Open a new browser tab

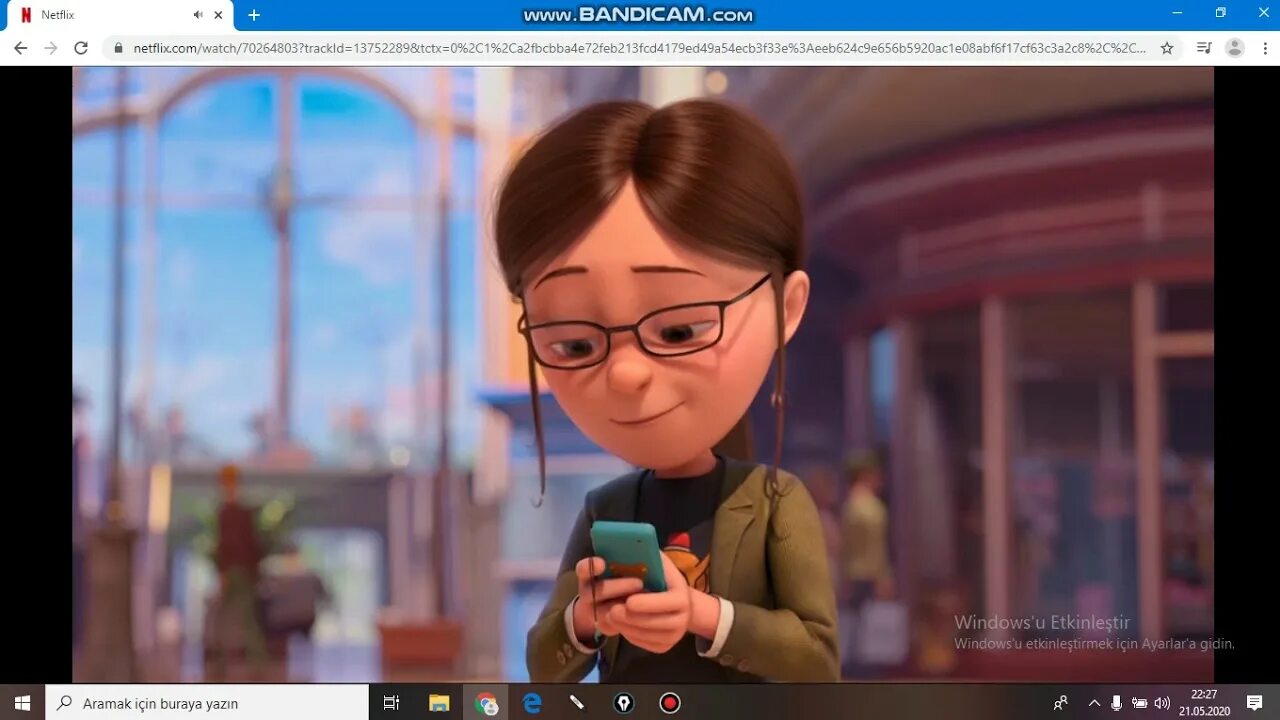coord(254,15)
